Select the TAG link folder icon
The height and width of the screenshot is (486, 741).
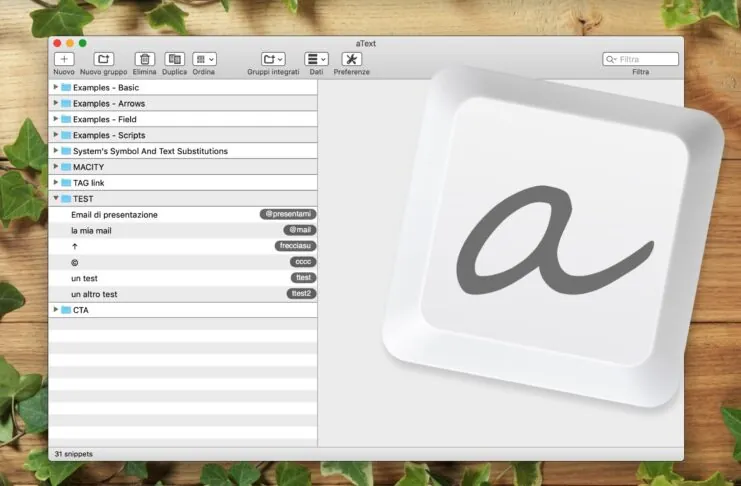click(66, 183)
